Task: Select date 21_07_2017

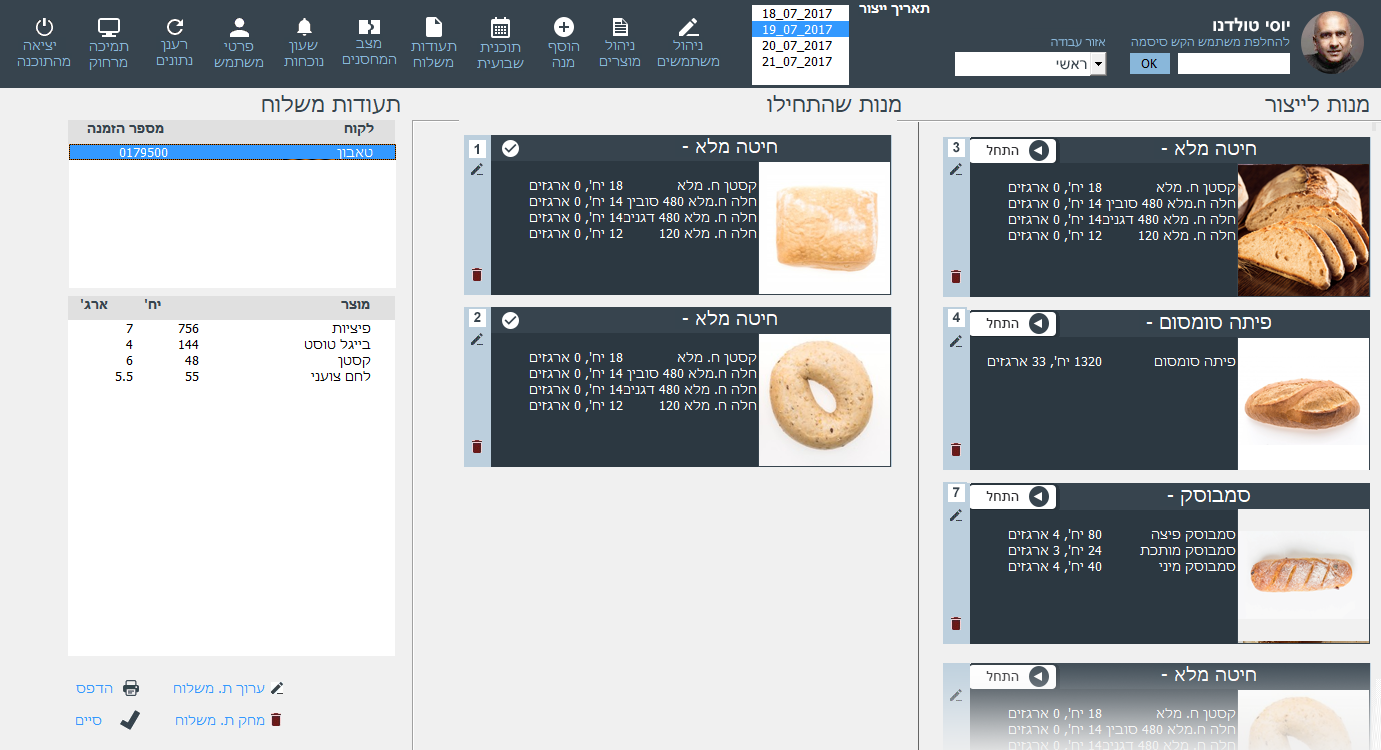Action: click(800, 61)
